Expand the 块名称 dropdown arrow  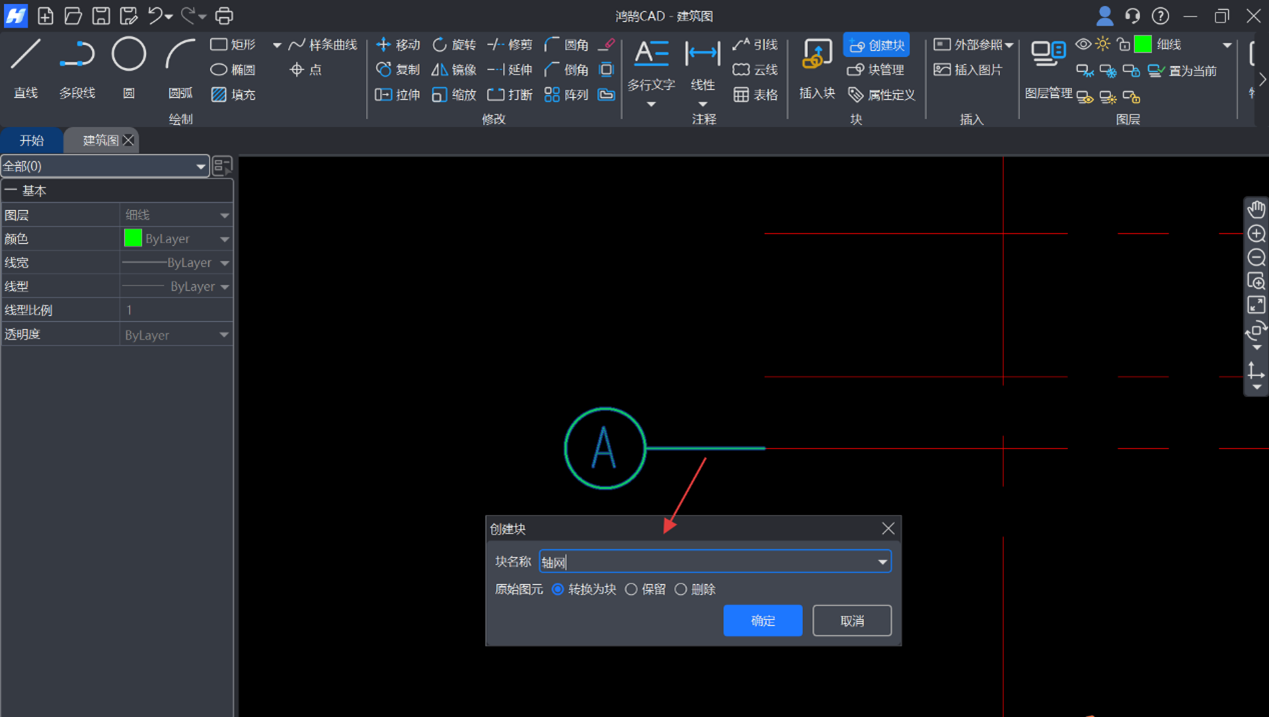point(882,562)
